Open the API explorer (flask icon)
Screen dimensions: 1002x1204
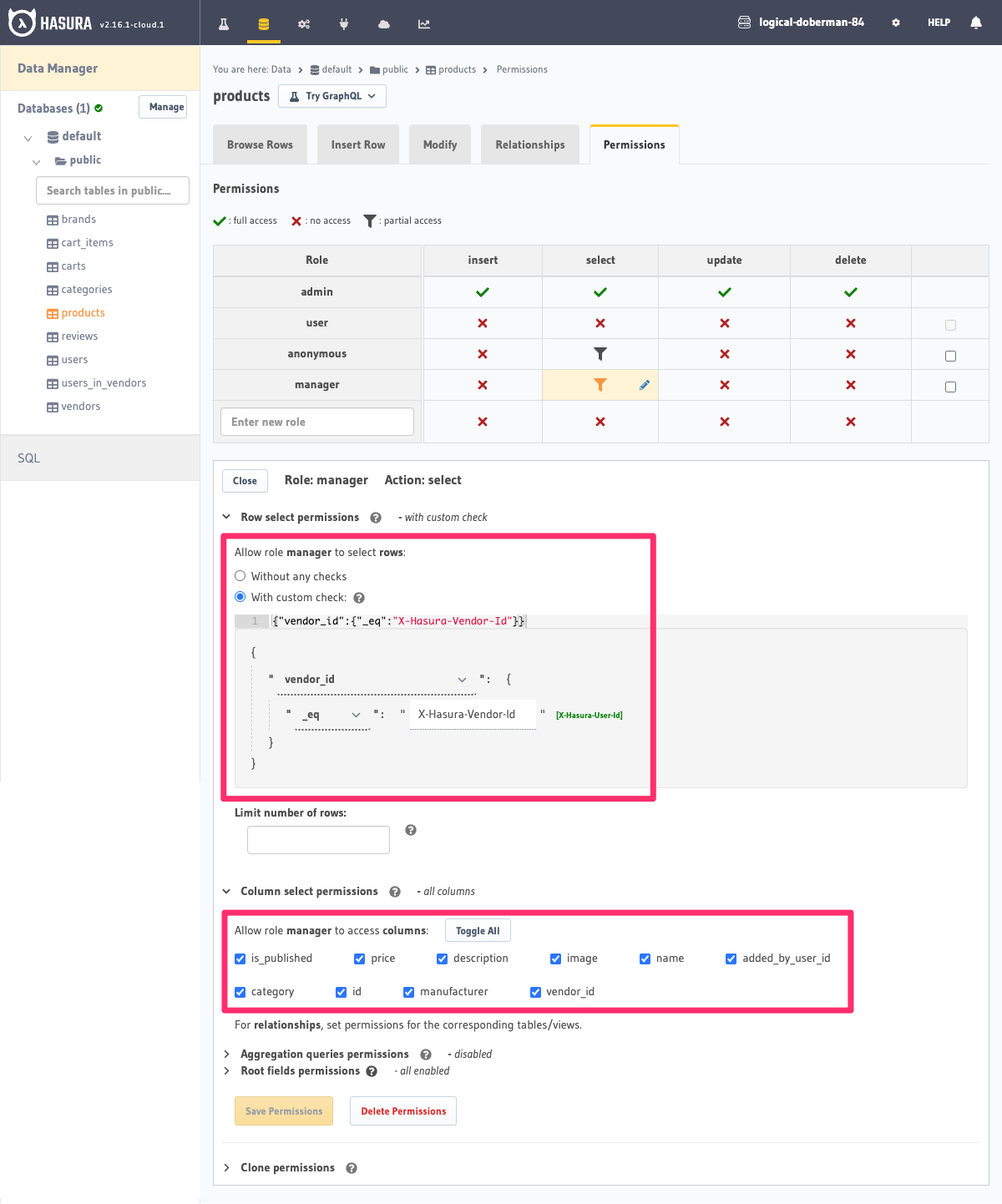pyautogui.click(x=223, y=23)
